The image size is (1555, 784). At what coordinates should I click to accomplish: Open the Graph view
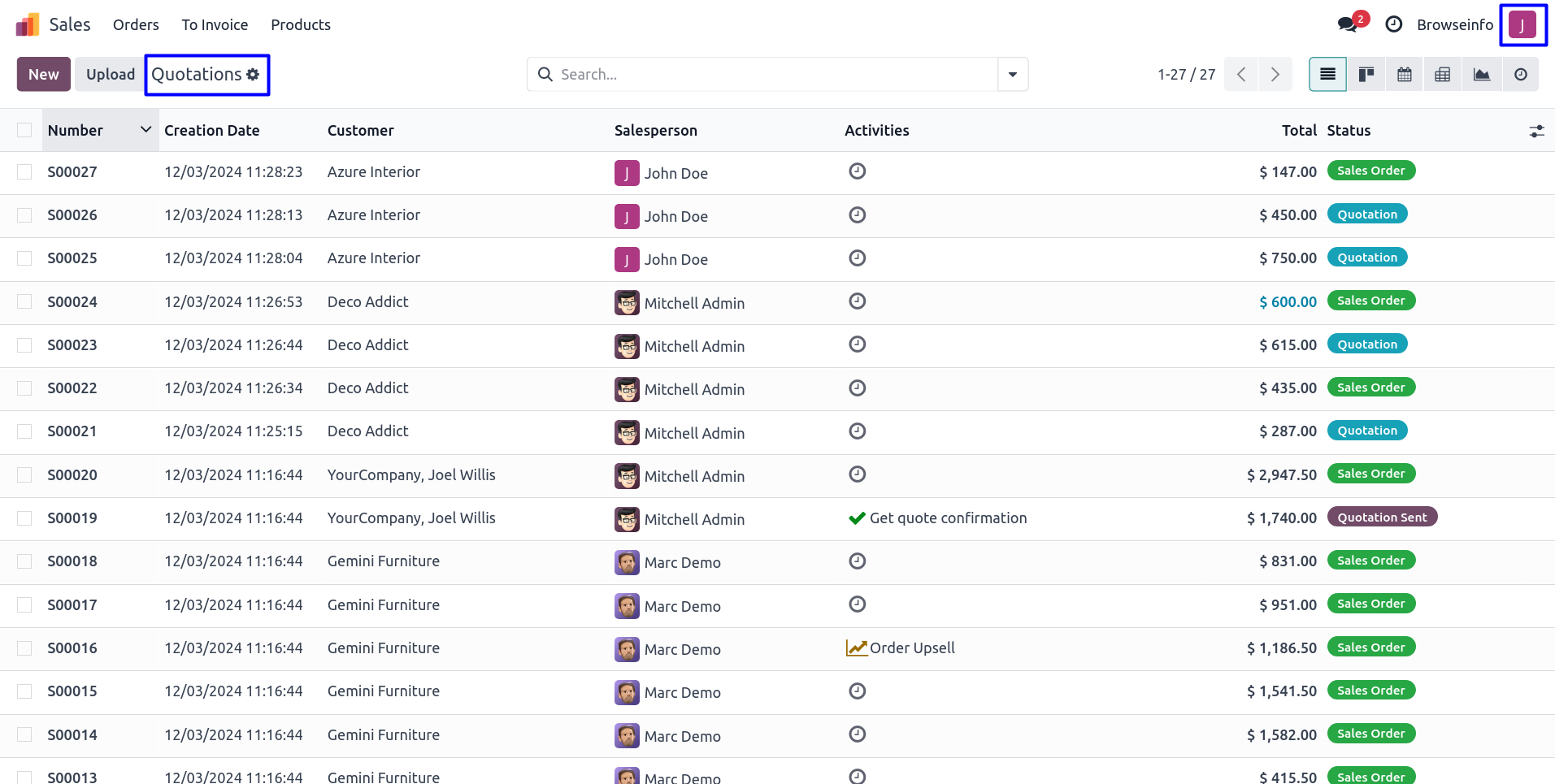click(x=1481, y=75)
